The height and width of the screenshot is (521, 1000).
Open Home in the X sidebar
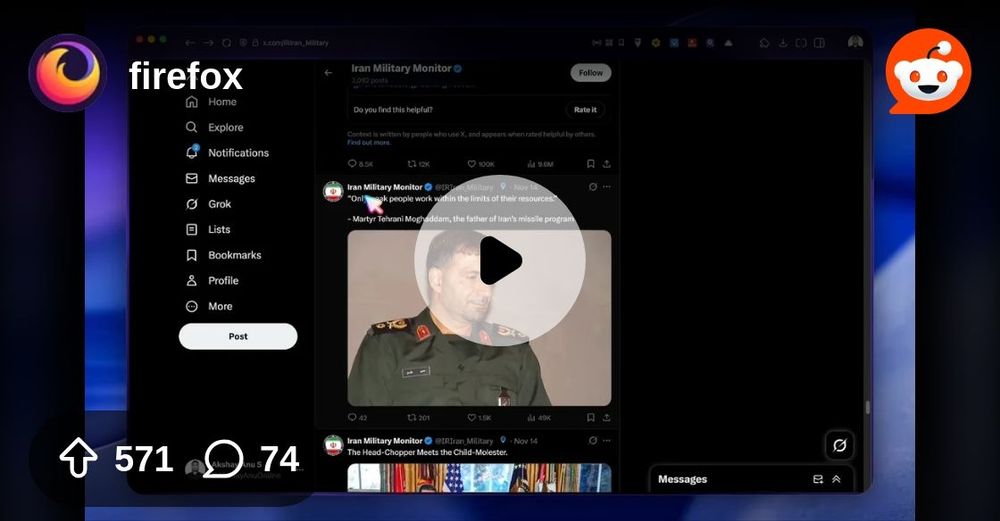coord(211,102)
